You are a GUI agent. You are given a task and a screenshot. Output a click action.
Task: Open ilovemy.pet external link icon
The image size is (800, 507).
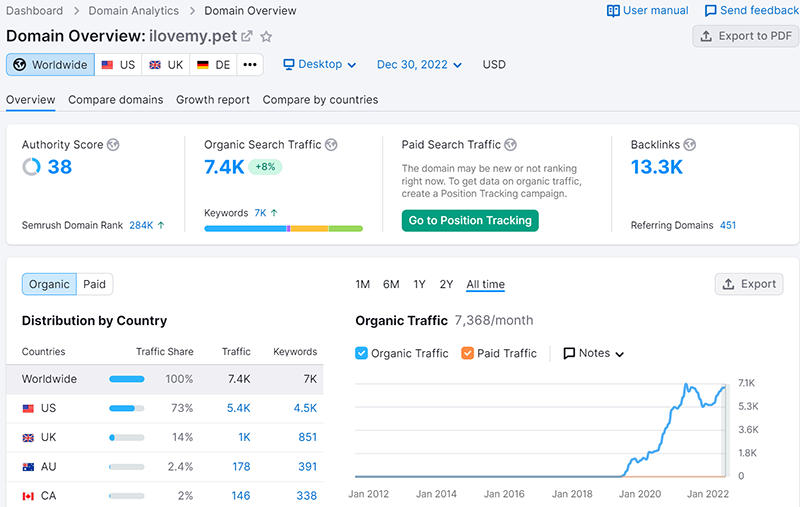pos(247,36)
